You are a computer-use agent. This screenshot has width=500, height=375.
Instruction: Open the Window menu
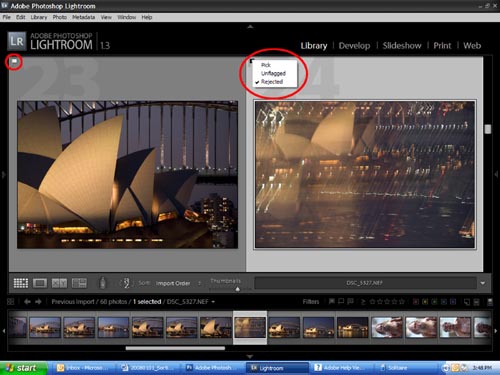(x=126, y=17)
